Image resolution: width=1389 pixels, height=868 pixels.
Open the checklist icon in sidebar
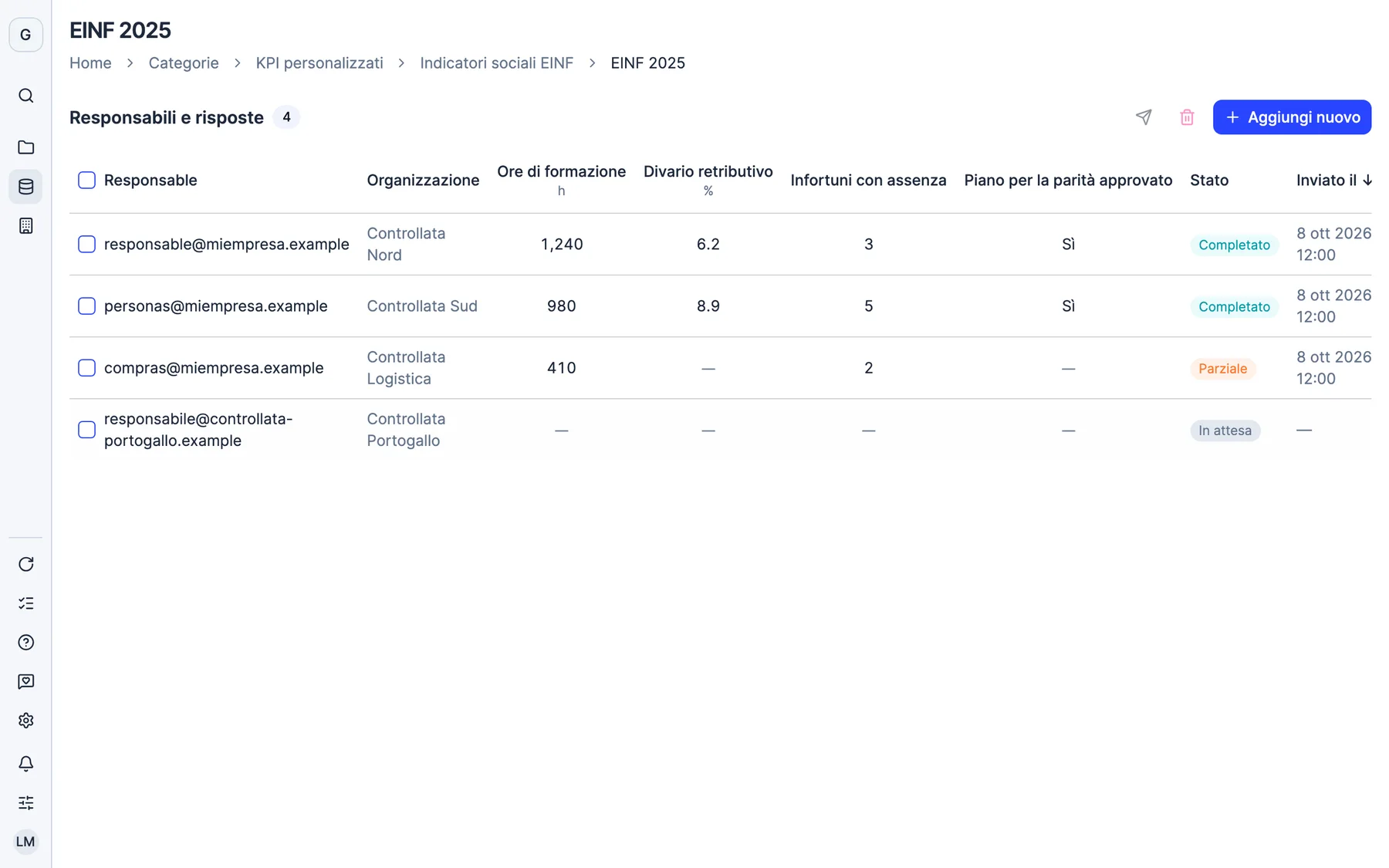point(25,603)
